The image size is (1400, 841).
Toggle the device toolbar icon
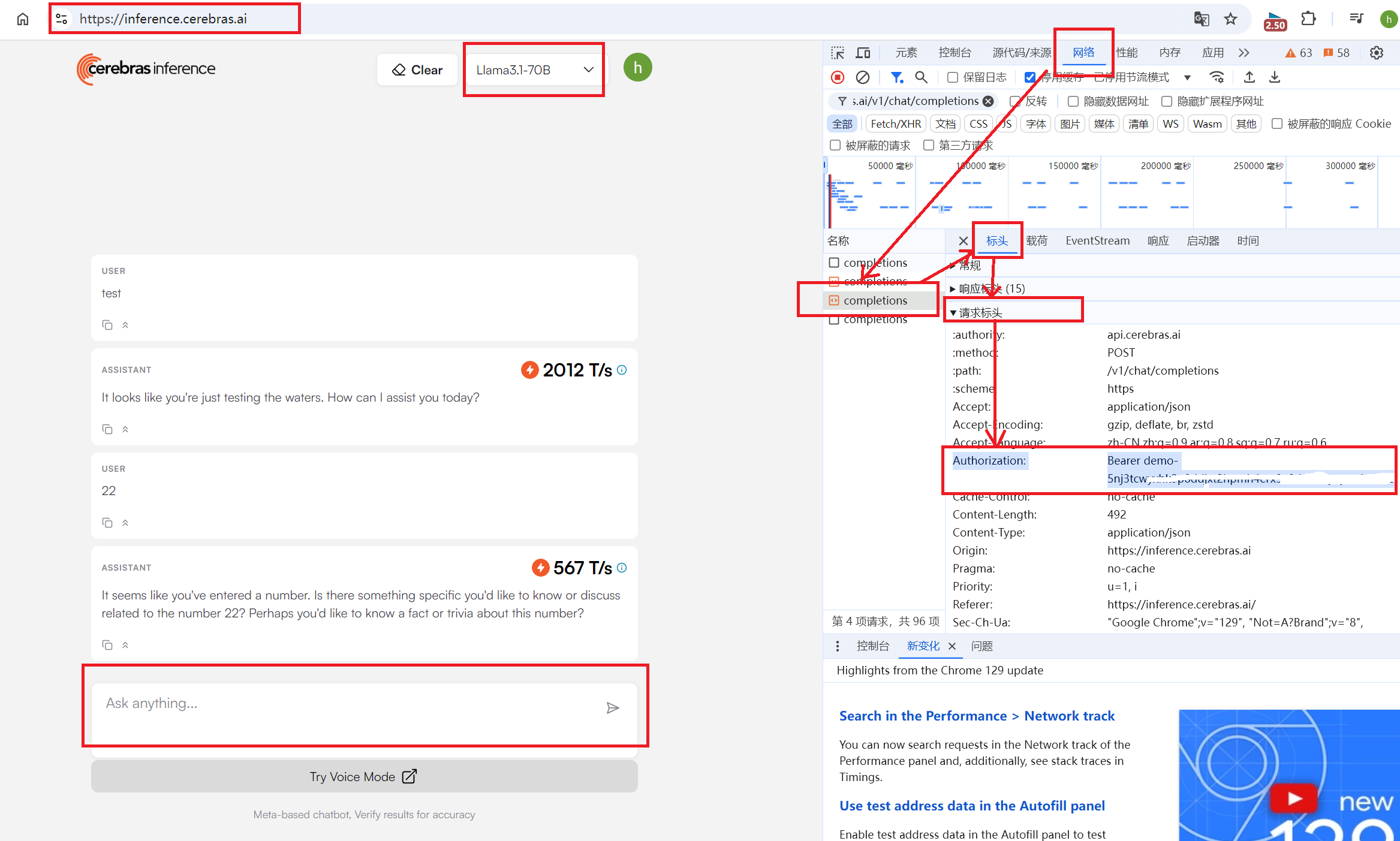click(863, 53)
